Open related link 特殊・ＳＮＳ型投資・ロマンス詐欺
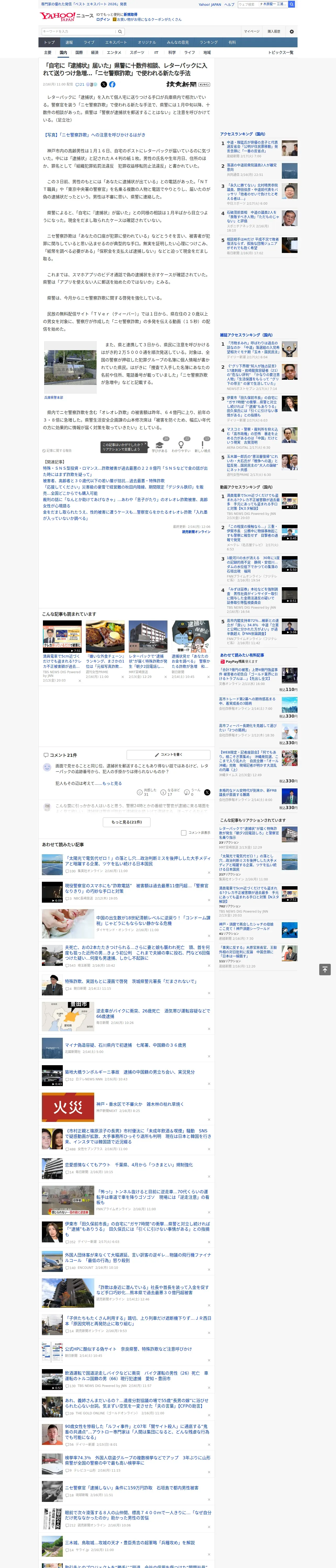336x1568 pixels. [x=125, y=471]
